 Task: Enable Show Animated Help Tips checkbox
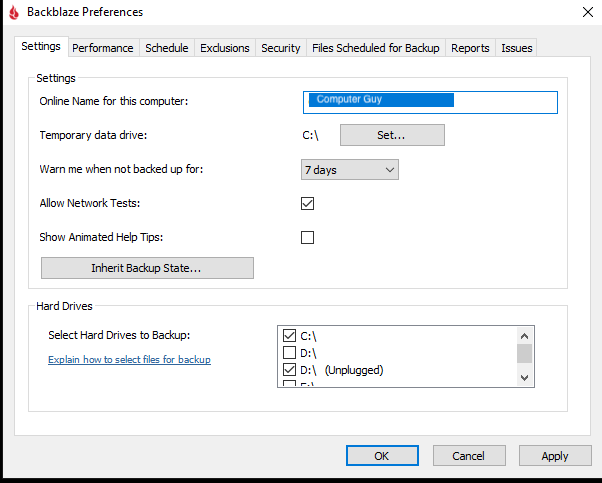(x=307, y=237)
